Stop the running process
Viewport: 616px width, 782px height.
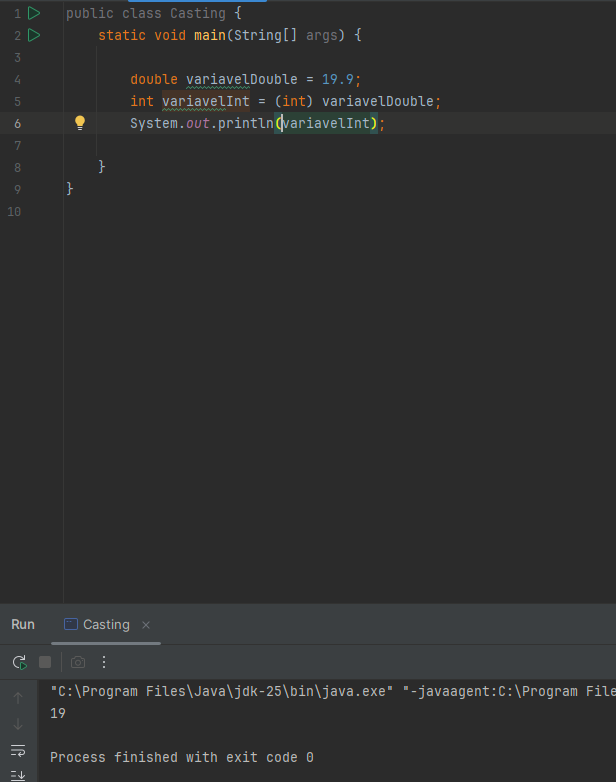45,662
